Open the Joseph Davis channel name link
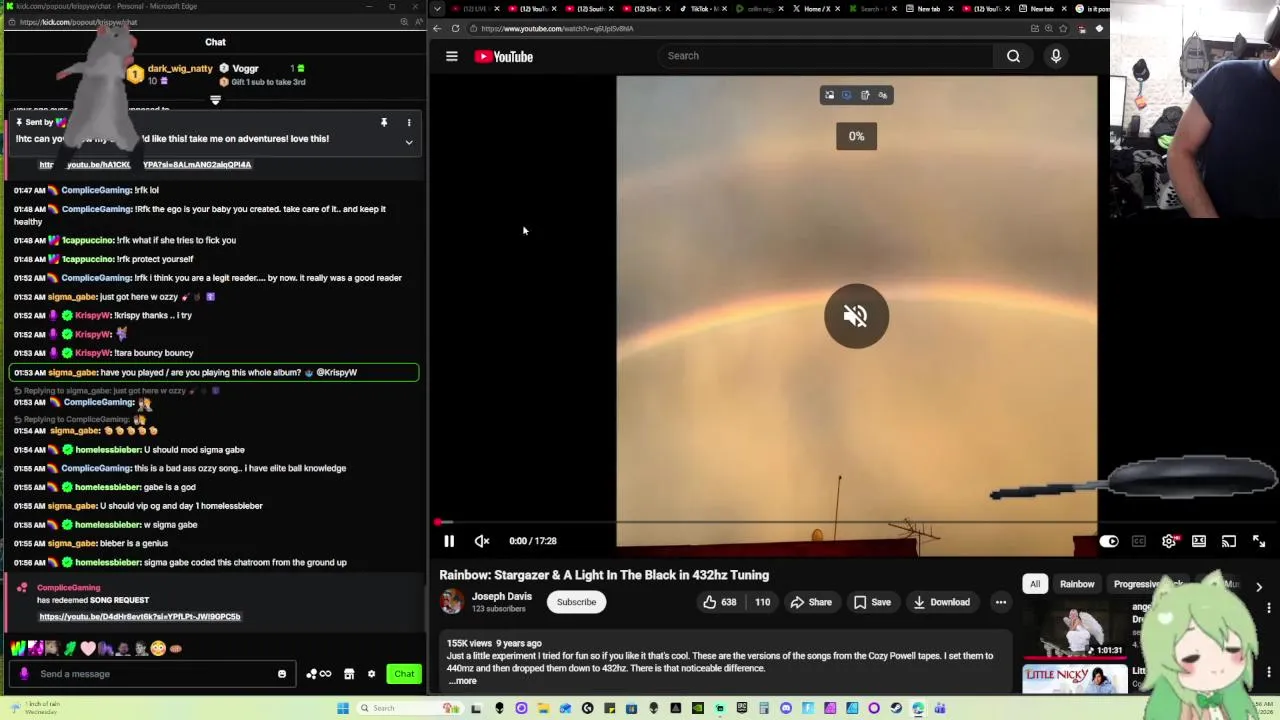Image resolution: width=1280 pixels, height=720 pixels. [501, 596]
